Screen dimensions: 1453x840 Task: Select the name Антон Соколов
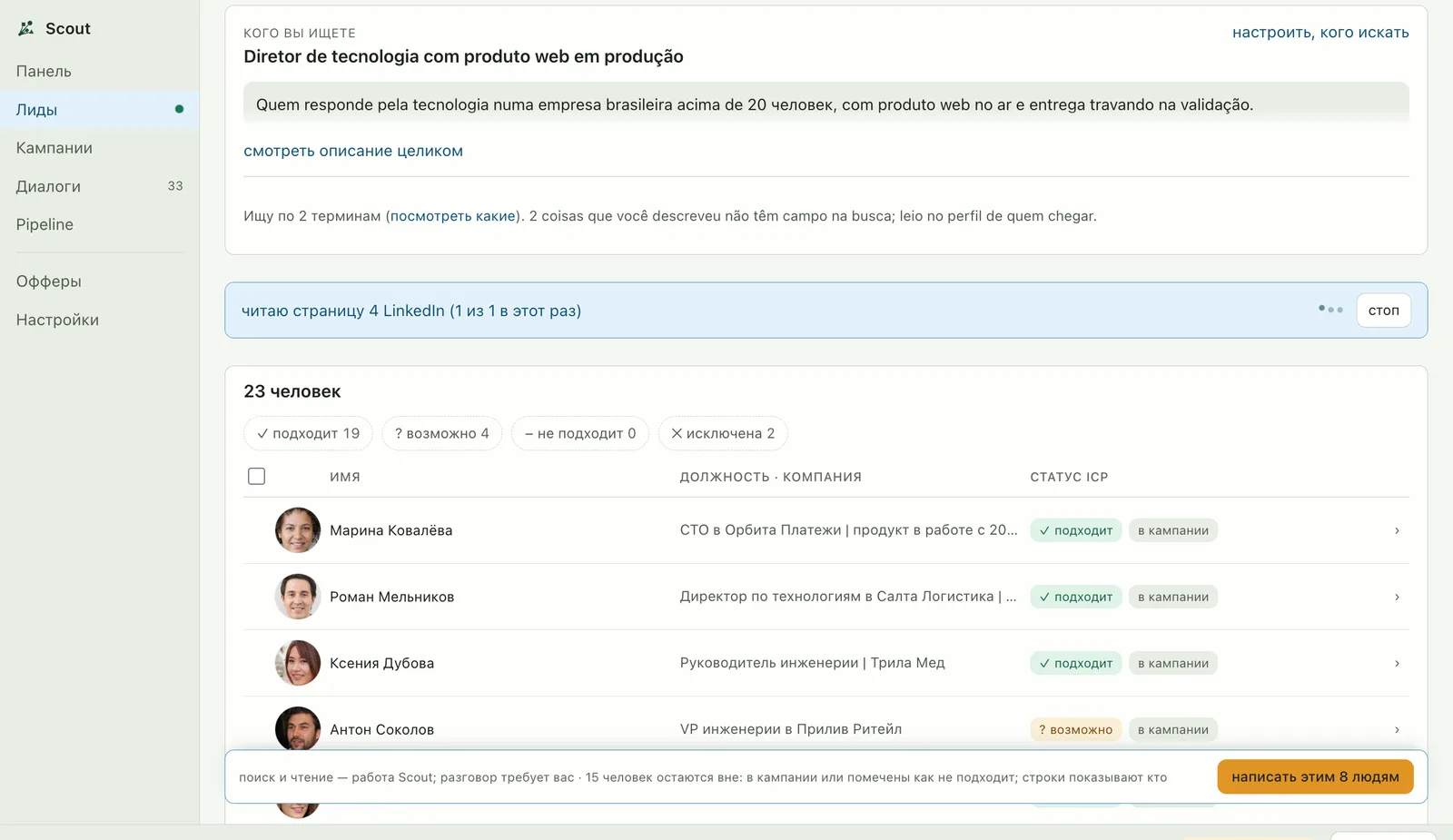point(382,729)
